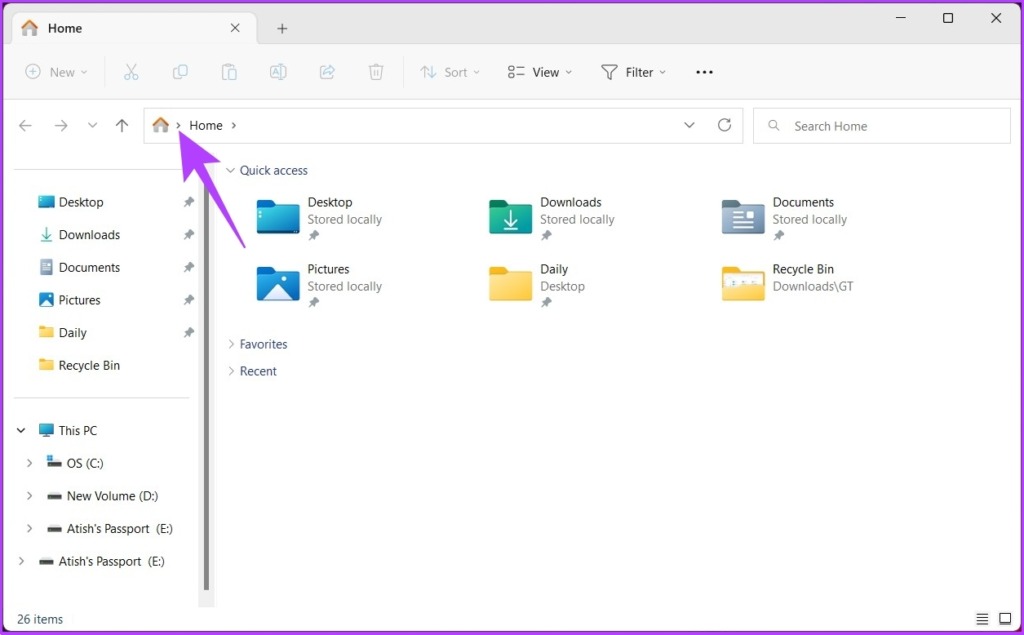The width and height of the screenshot is (1024, 635).
Task: Click Home breadcrumb in address bar
Action: 206,125
